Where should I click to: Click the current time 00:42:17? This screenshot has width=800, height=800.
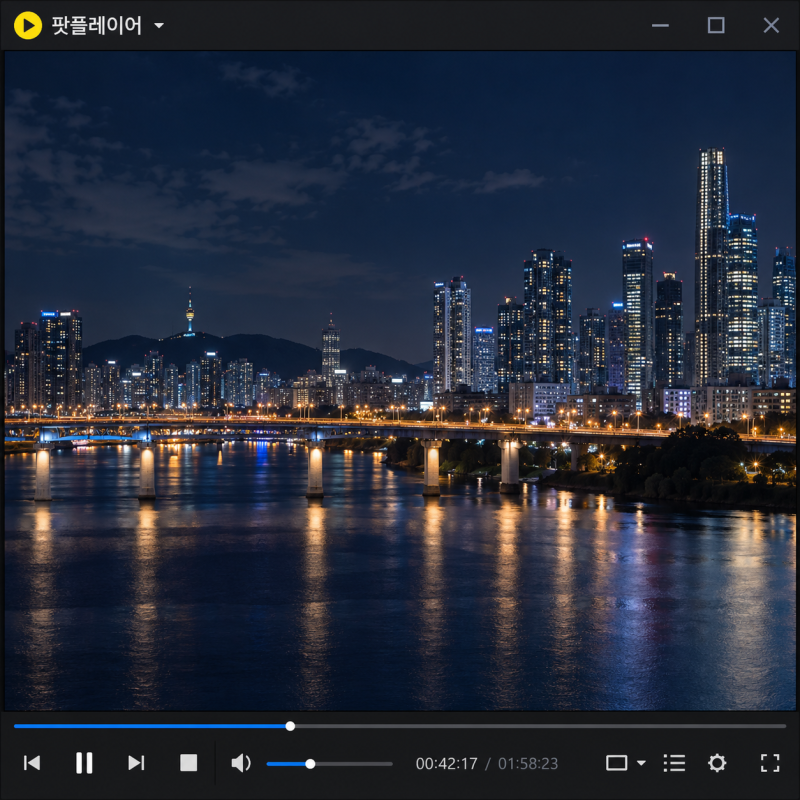click(446, 763)
